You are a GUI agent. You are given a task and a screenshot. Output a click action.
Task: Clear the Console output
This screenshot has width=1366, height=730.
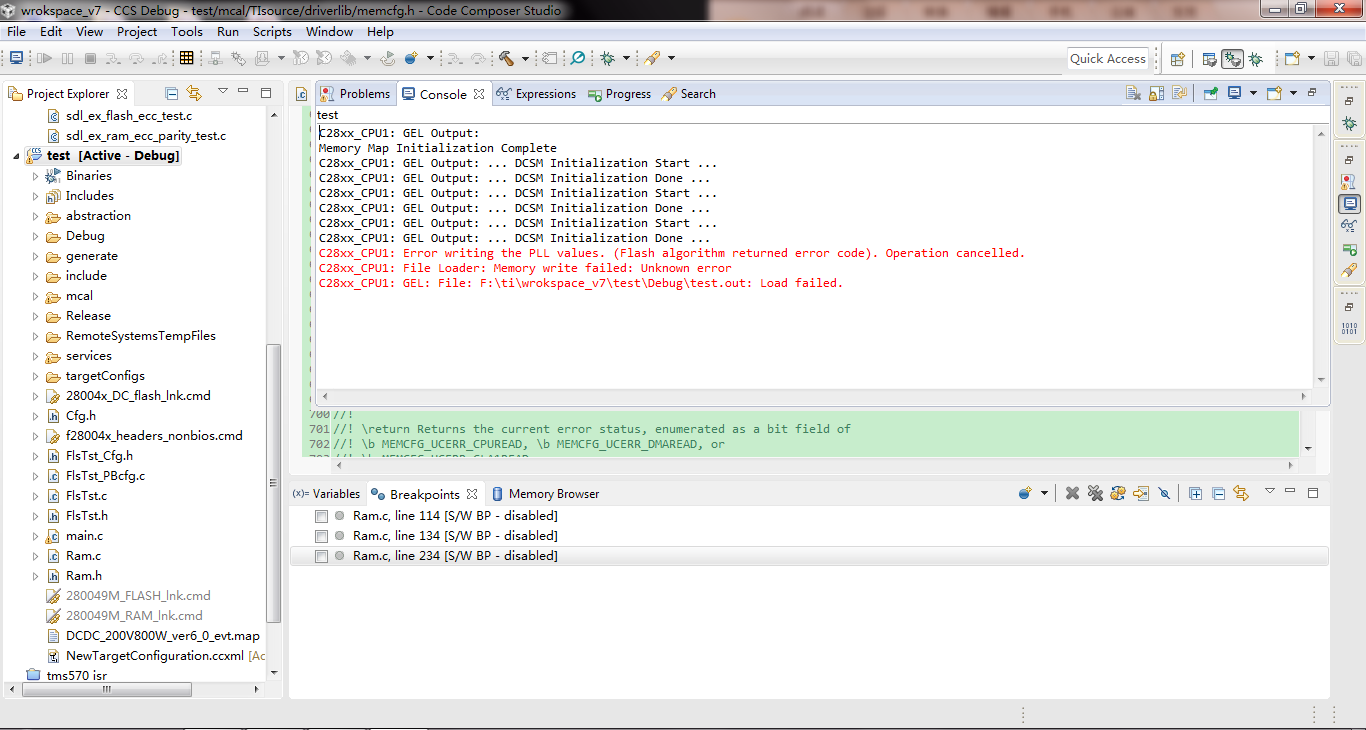(x=1133, y=93)
